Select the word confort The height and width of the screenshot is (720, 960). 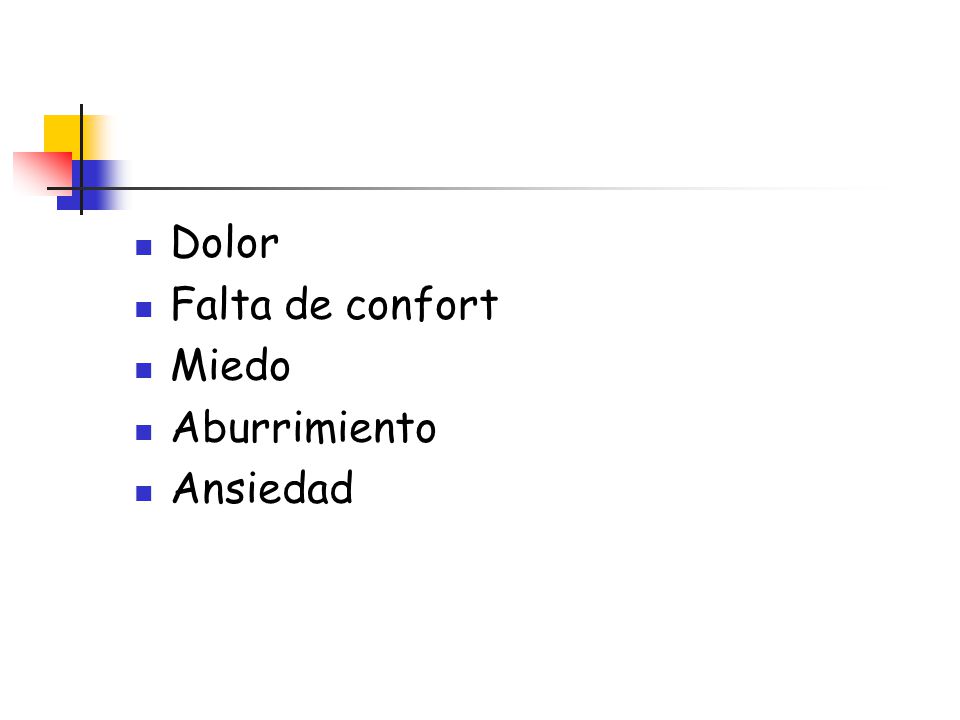pos(422,304)
